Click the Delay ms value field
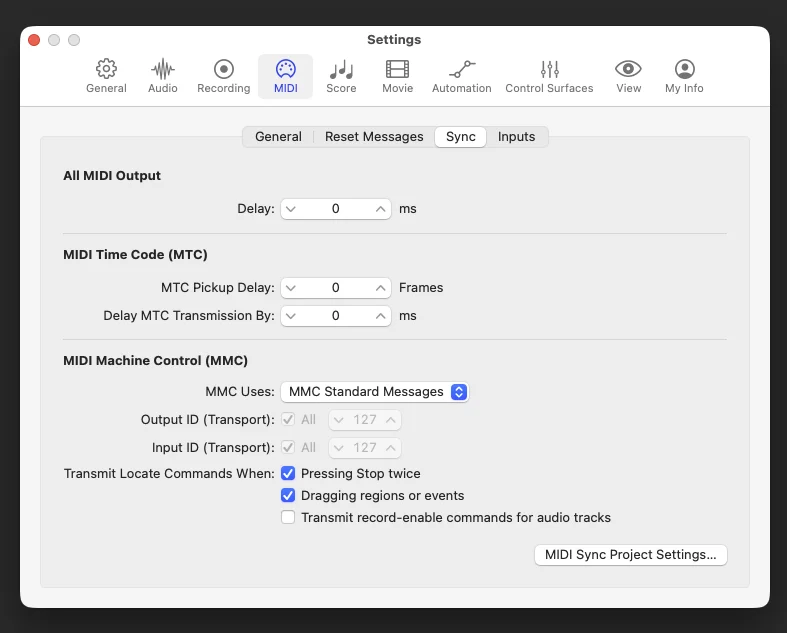The height and width of the screenshot is (633, 787). click(335, 209)
